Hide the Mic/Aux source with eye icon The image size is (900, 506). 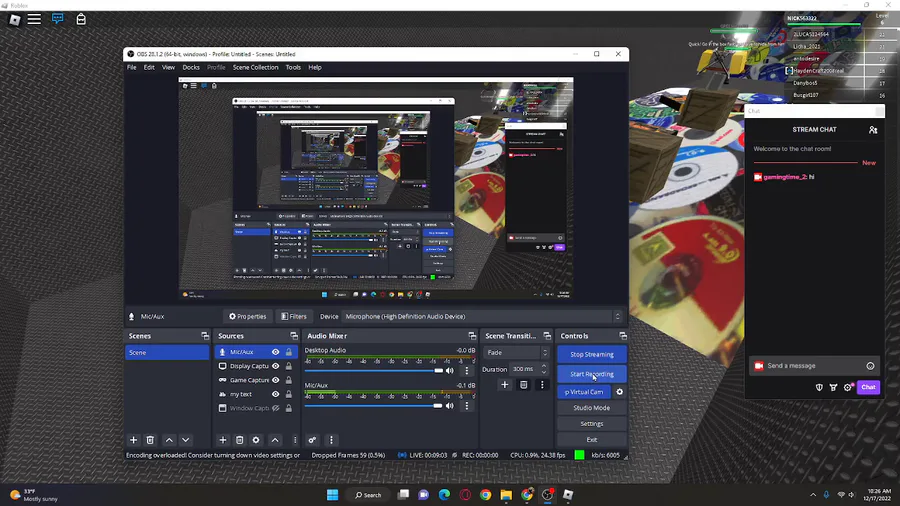click(276, 352)
